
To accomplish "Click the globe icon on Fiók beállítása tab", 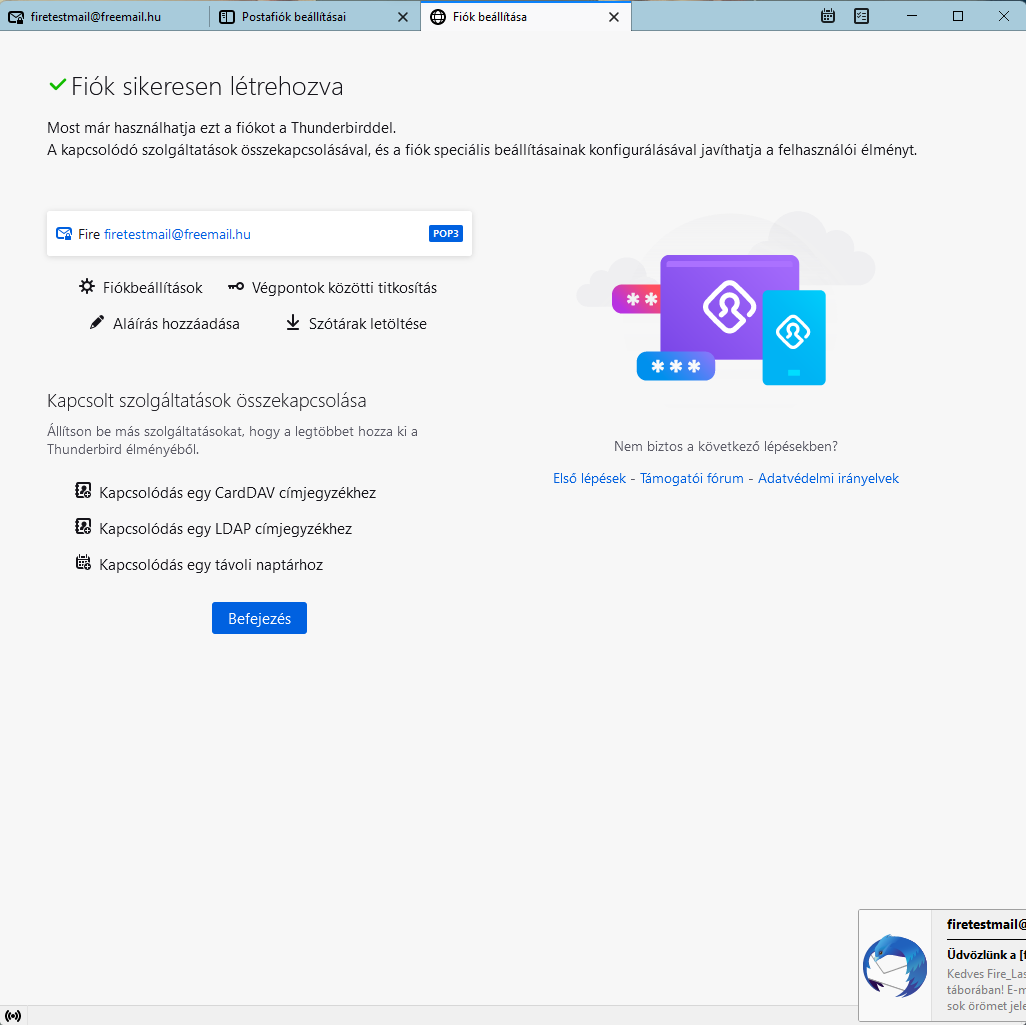I will (x=438, y=17).
